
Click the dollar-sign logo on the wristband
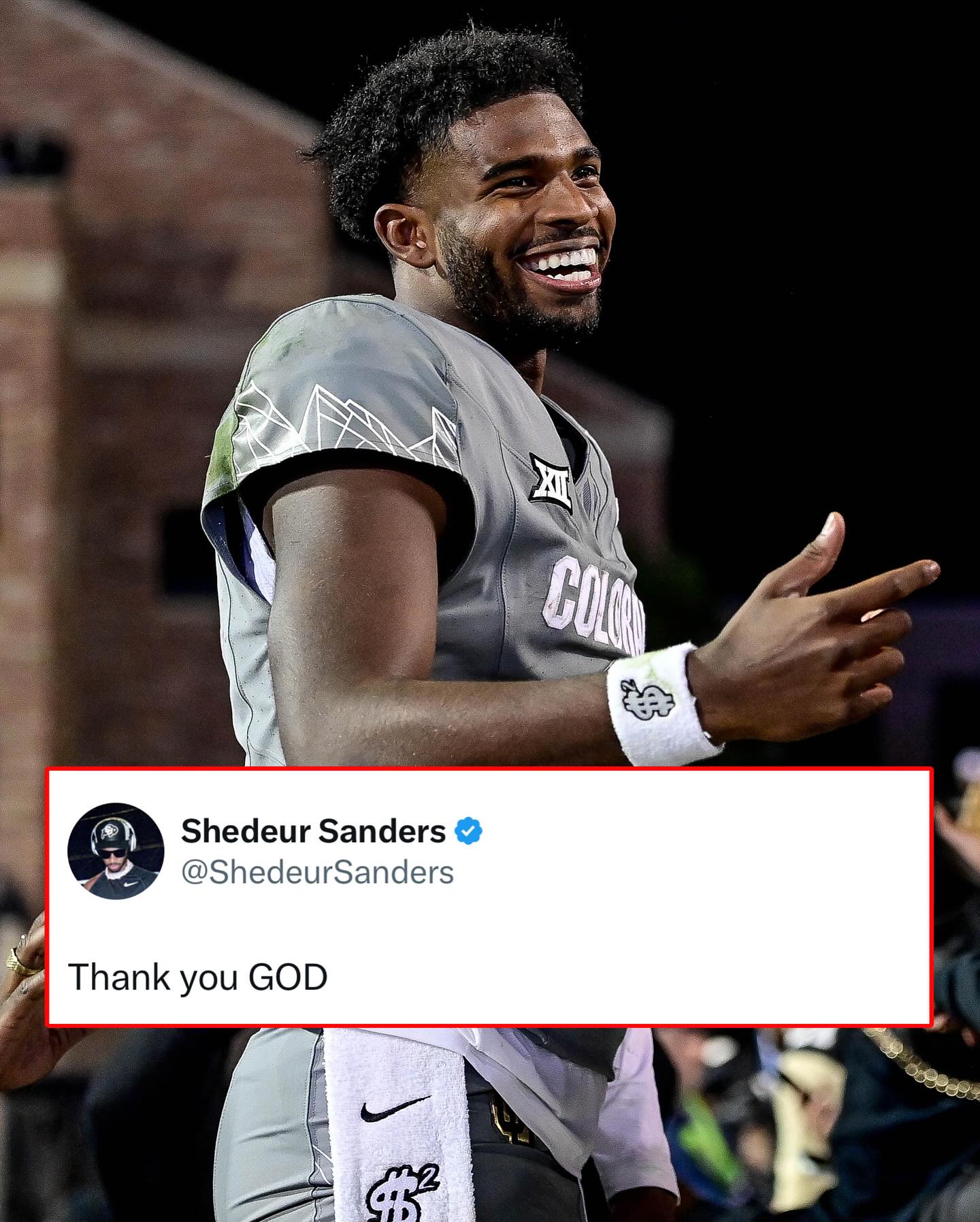647,701
